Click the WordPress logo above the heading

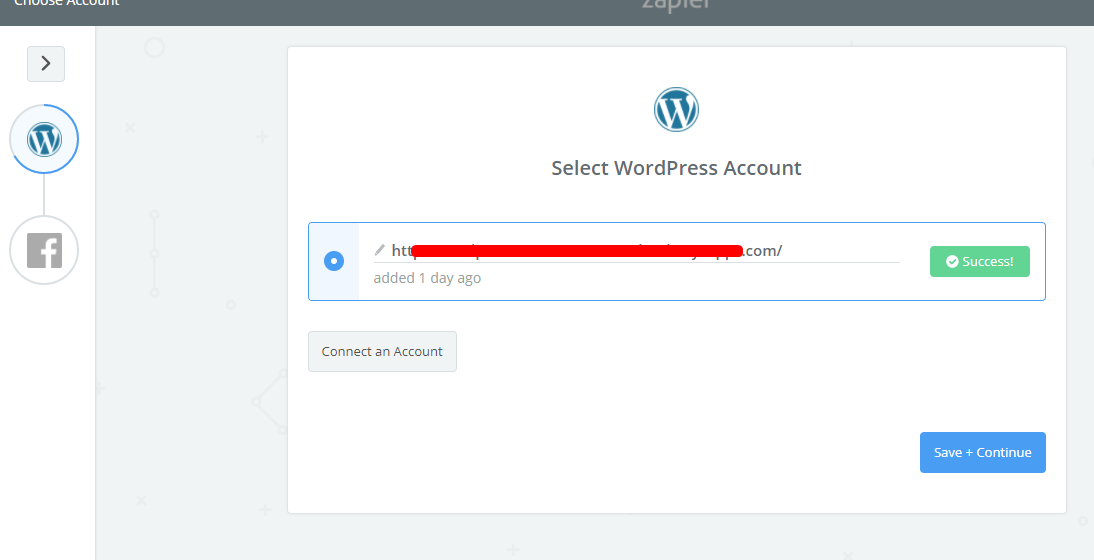[x=676, y=109]
